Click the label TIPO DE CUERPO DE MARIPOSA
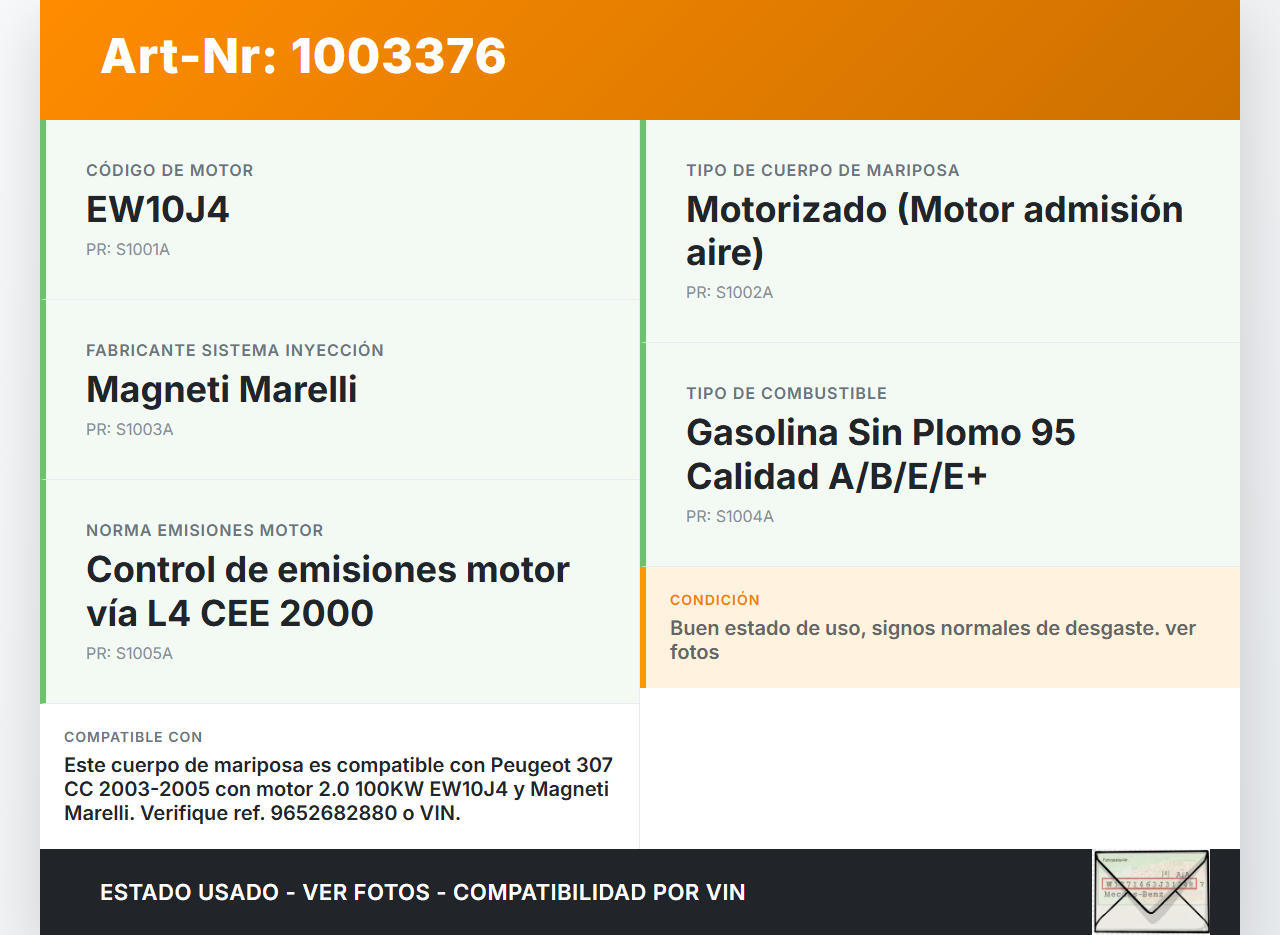The image size is (1280, 935). (823, 170)
